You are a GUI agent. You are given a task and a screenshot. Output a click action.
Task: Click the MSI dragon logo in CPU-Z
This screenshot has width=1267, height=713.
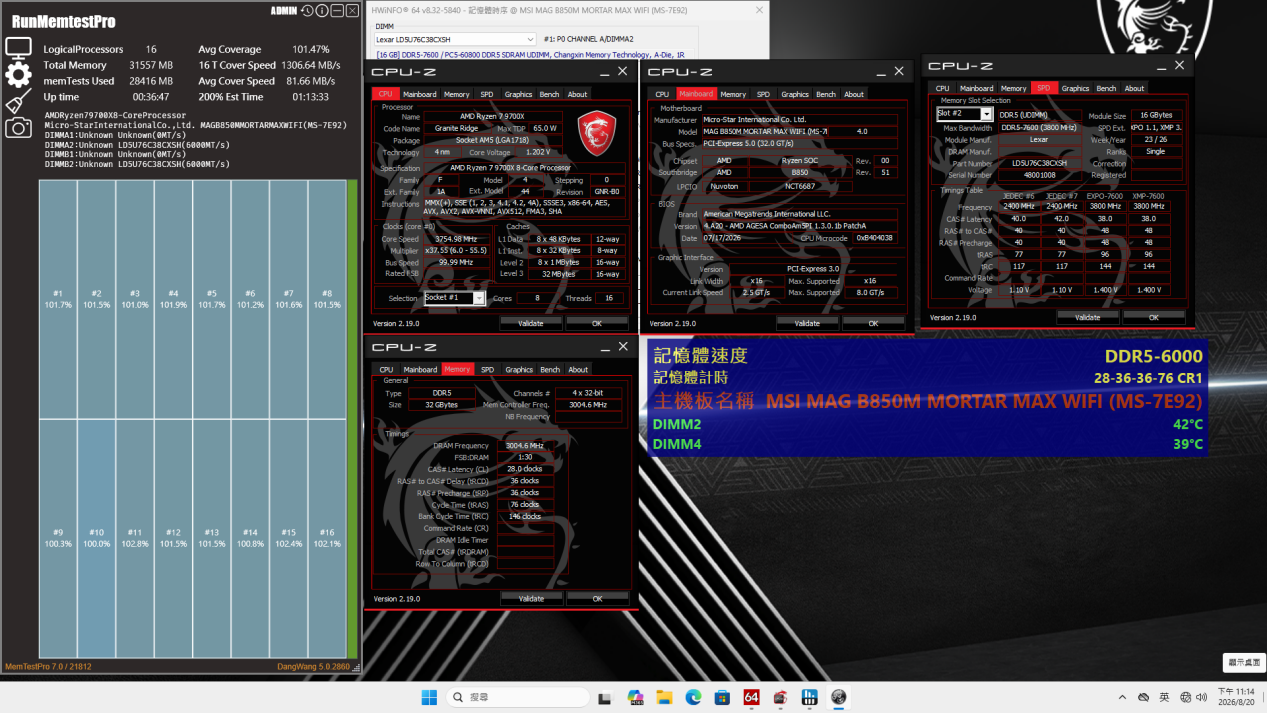tap(597, 133)
